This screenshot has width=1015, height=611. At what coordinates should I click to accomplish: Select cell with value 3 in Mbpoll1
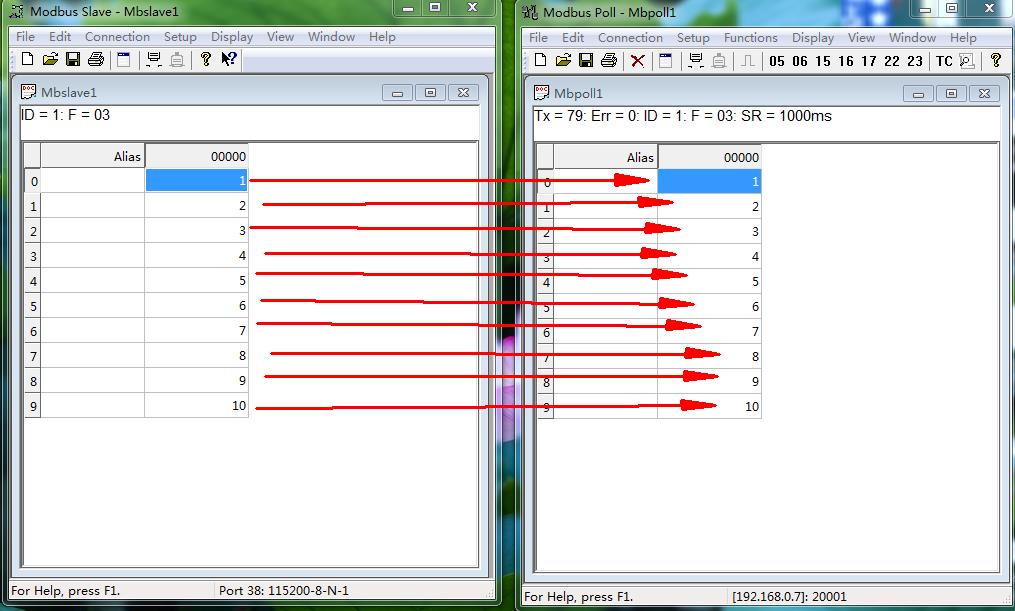[709, 232]
